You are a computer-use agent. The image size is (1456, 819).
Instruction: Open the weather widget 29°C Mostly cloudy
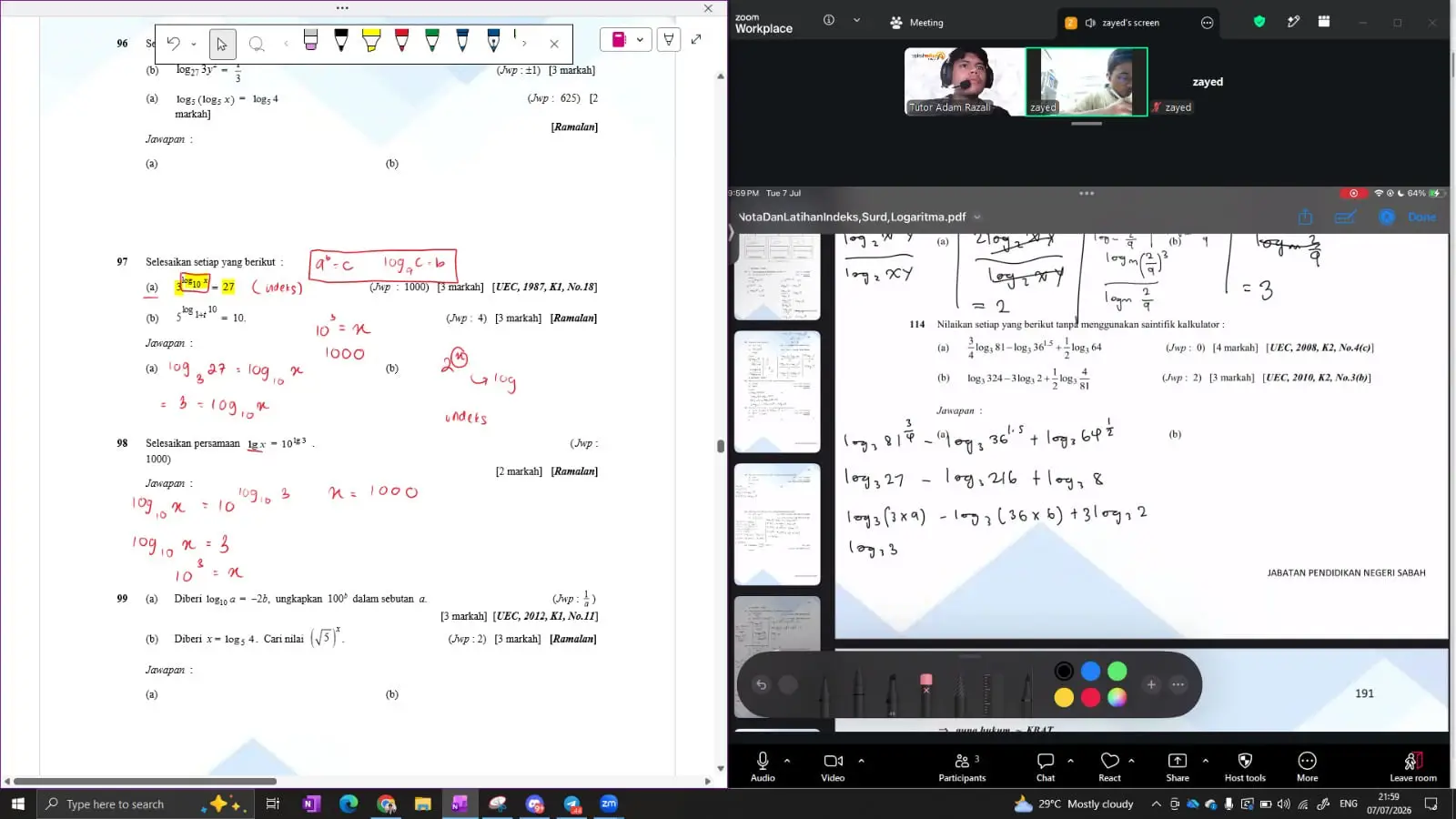point(1074,804)
